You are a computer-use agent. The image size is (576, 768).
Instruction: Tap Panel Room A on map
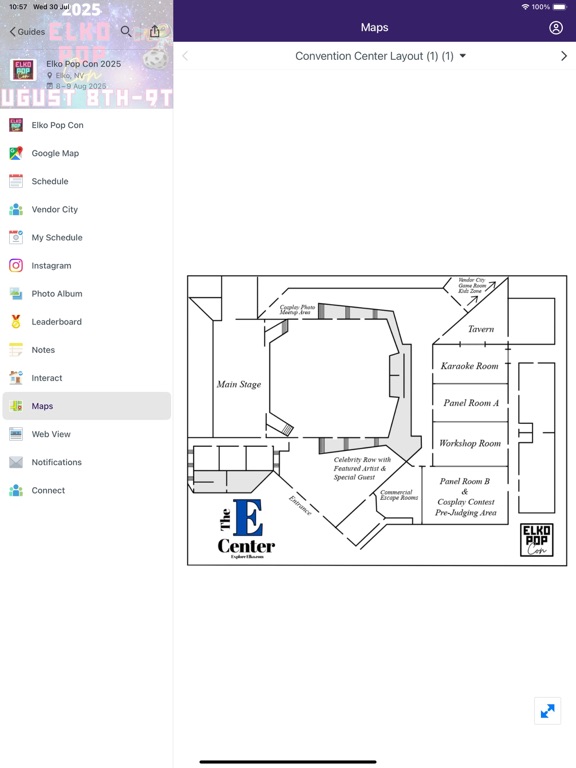(471, 403)
